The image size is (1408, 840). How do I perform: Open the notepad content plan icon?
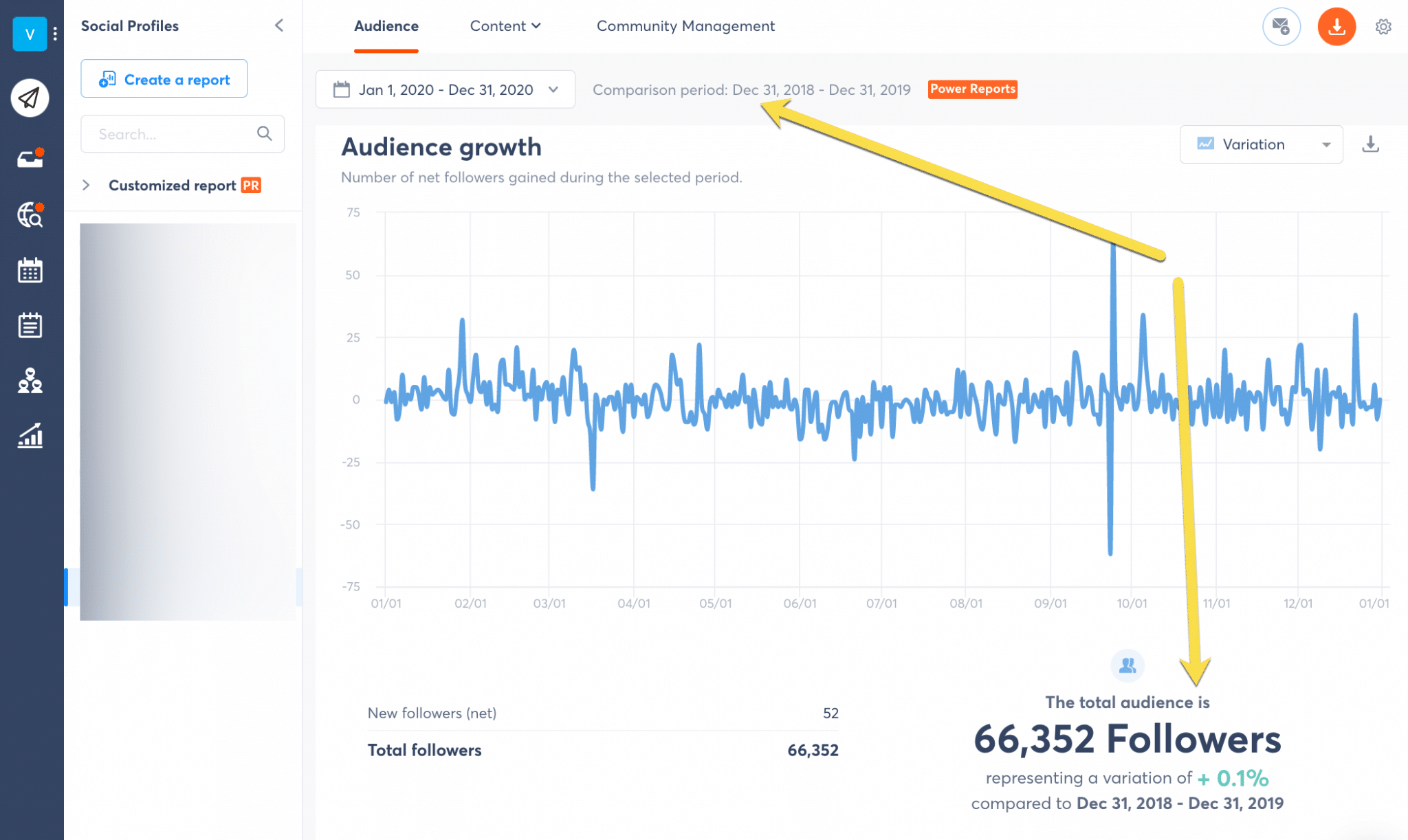click(x=30, y=325)
